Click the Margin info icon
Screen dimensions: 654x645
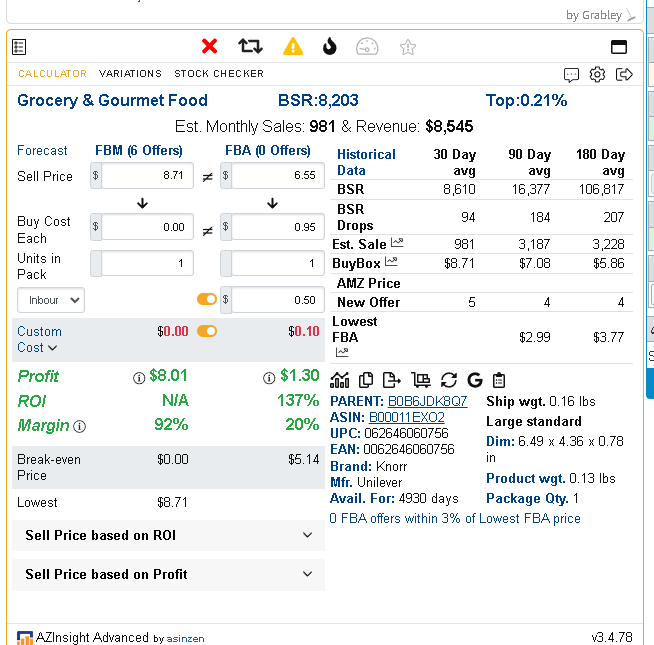point(79,426)
